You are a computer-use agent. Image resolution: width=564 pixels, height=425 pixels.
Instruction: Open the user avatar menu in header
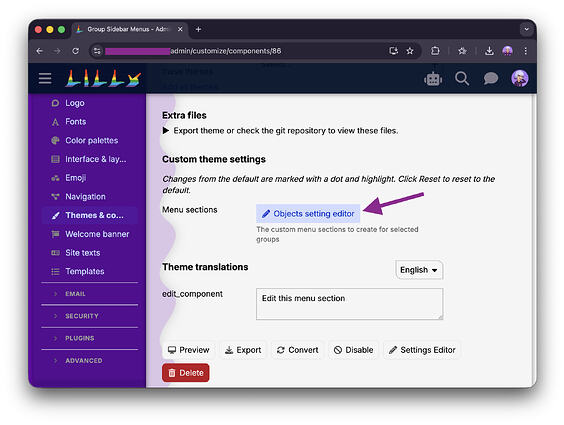click(520, 78)
